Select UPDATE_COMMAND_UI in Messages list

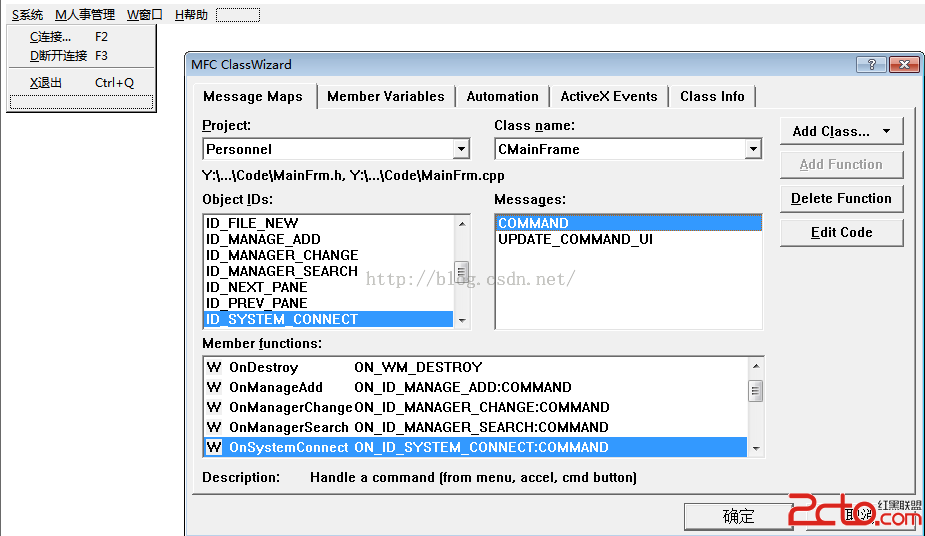pyautogui.click(x=628, y=239)
